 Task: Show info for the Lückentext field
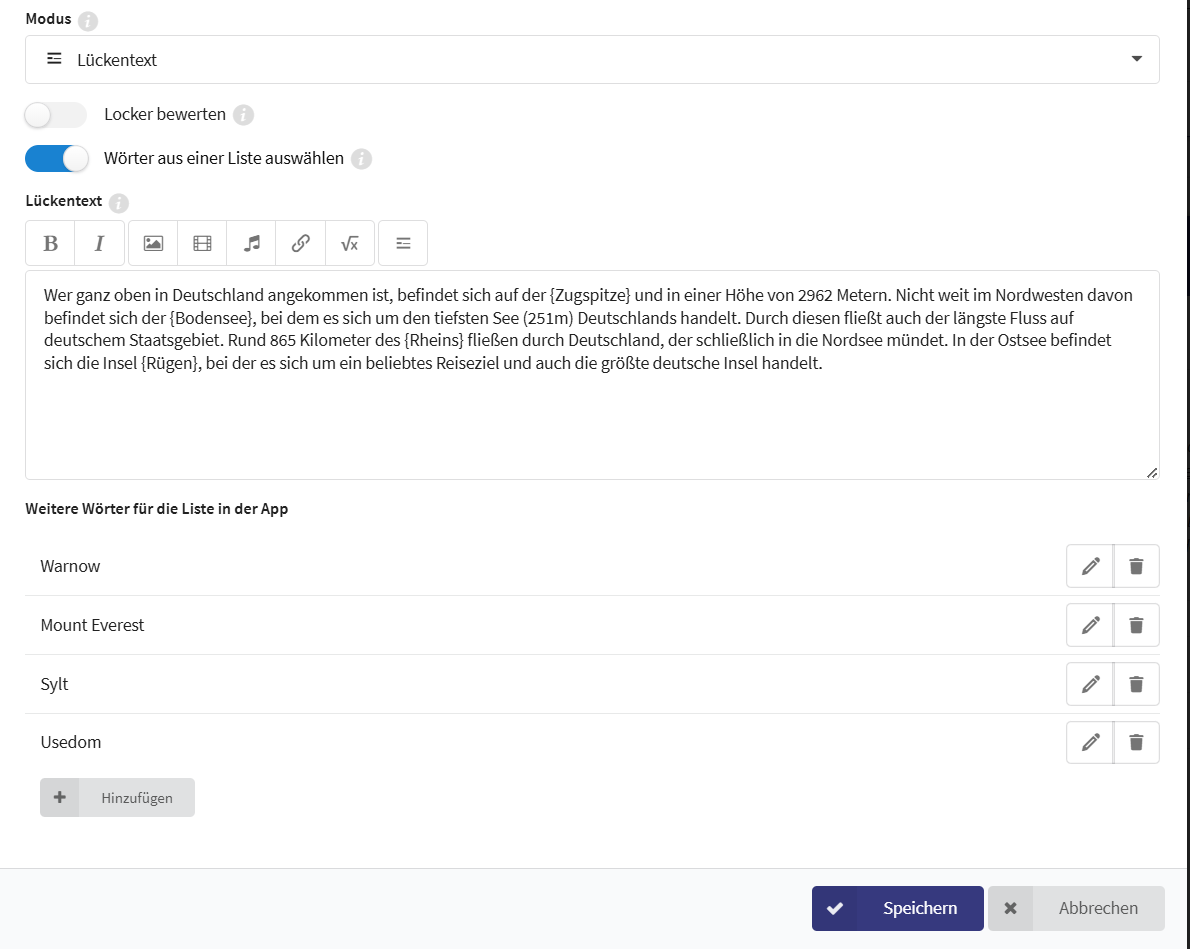[x=118, y=202]
